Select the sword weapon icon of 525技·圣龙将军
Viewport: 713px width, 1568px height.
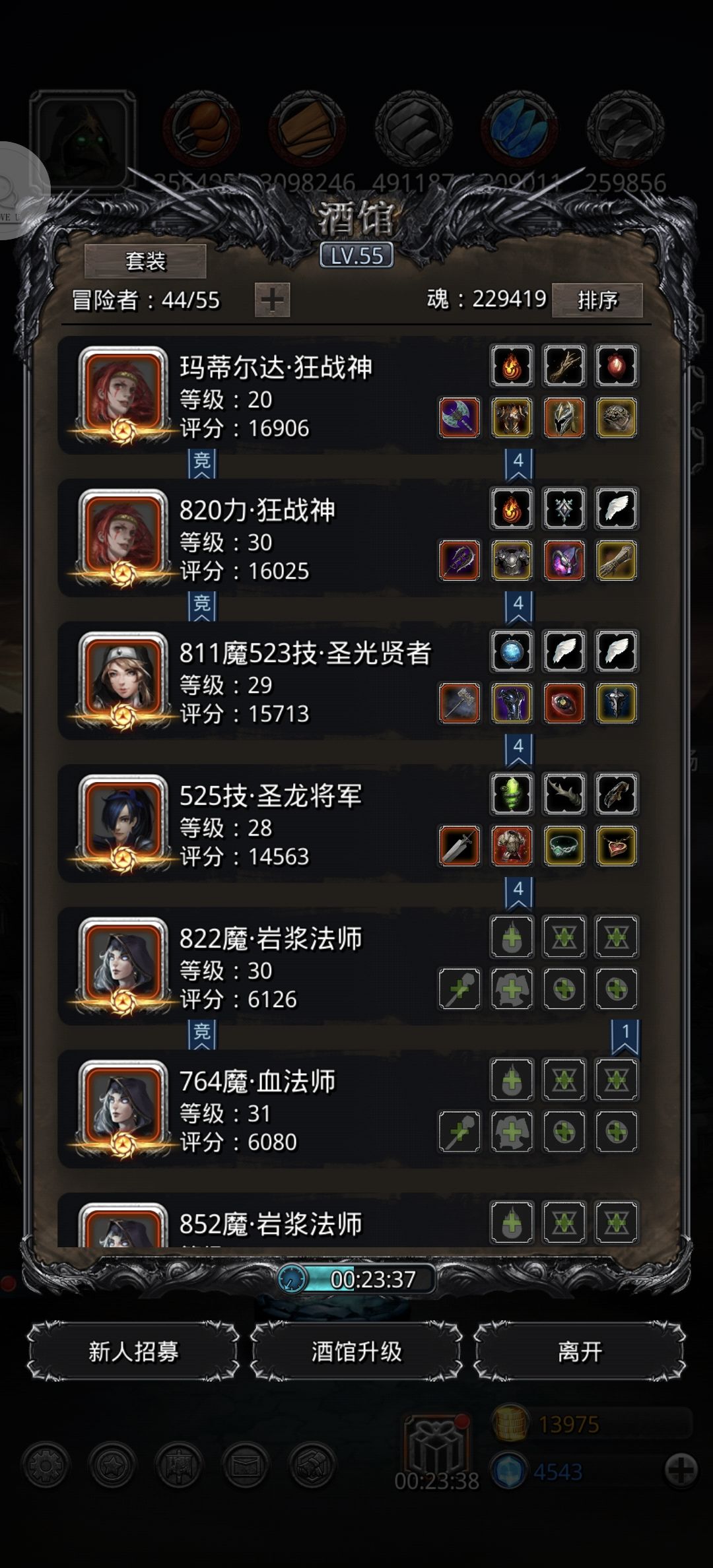[x=459, y=847]
